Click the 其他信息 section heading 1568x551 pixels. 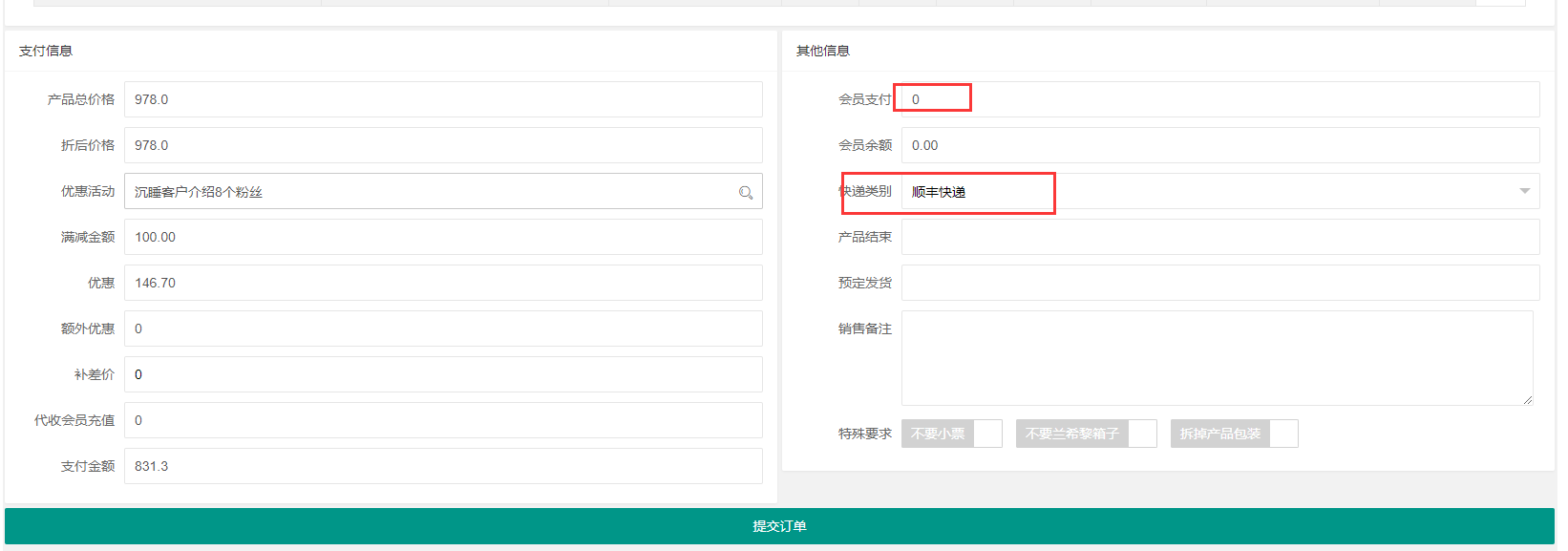coord(823,51)
